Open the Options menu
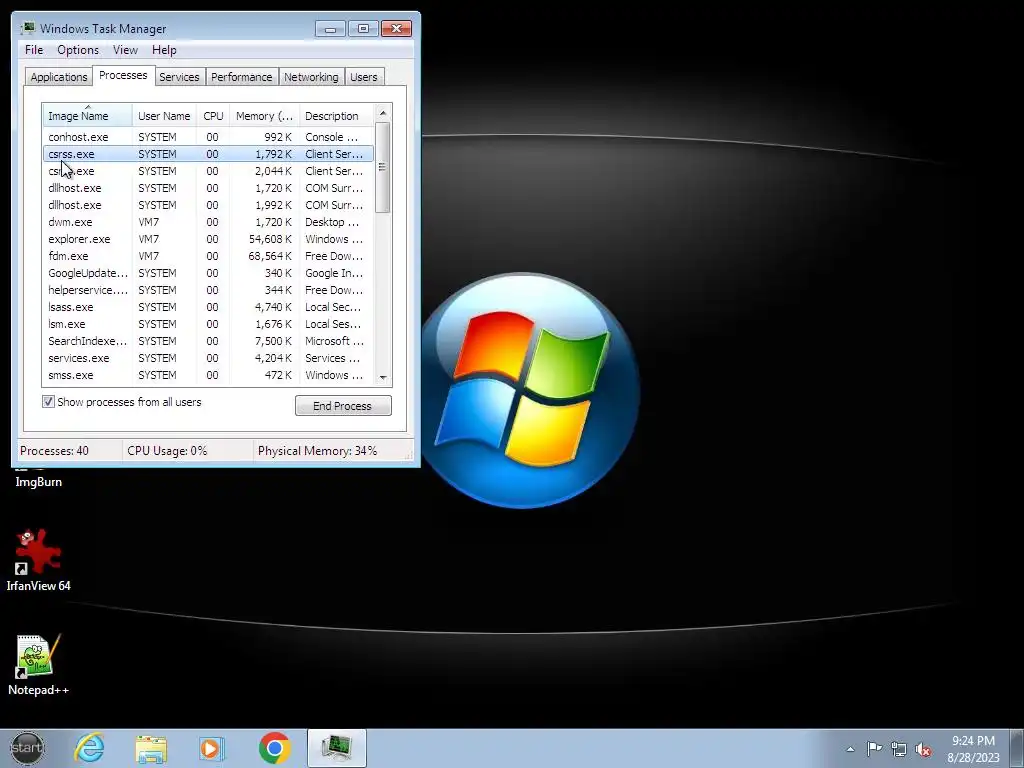1024x768 pixels. point(78,50)
